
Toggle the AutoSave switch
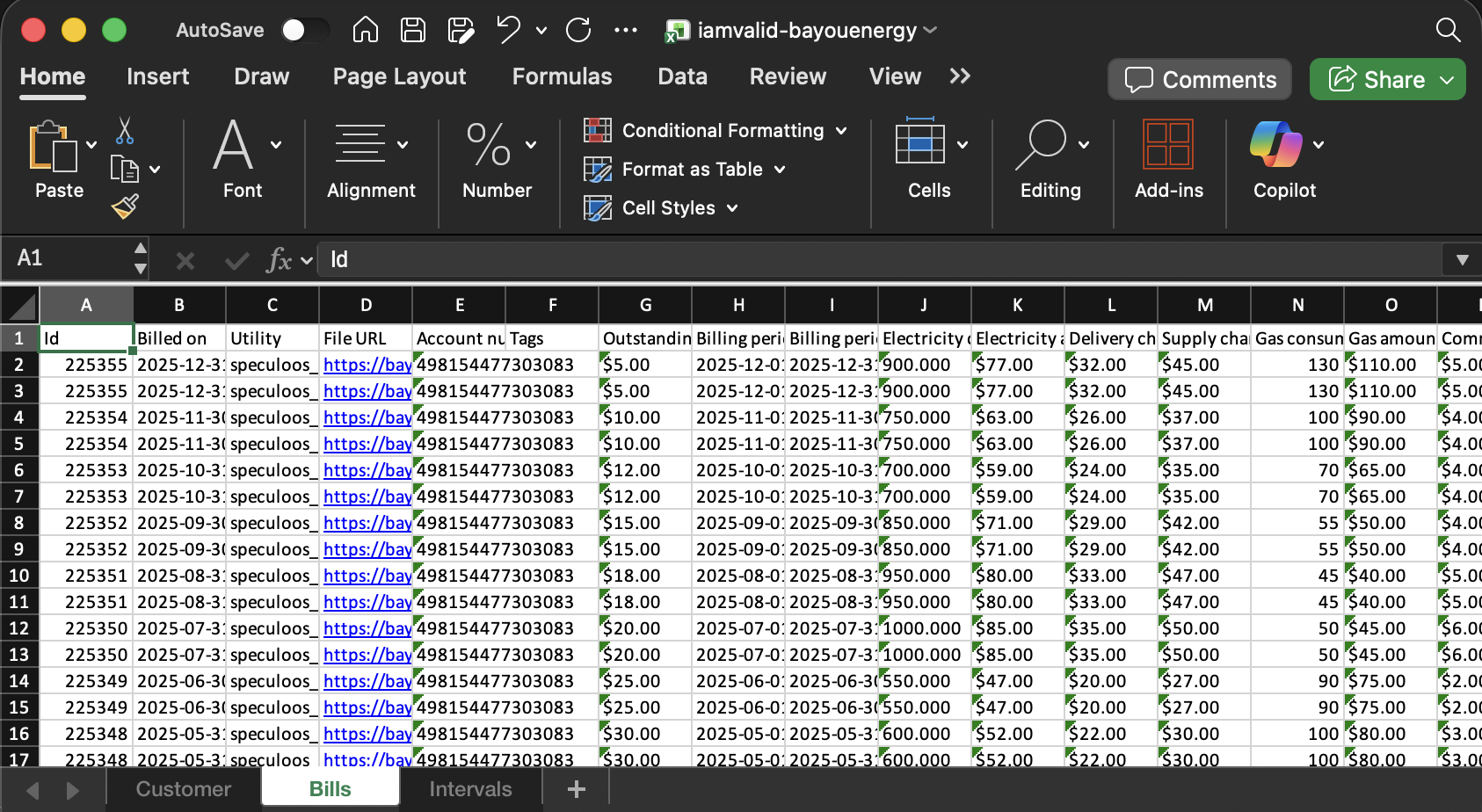(304, 30)
